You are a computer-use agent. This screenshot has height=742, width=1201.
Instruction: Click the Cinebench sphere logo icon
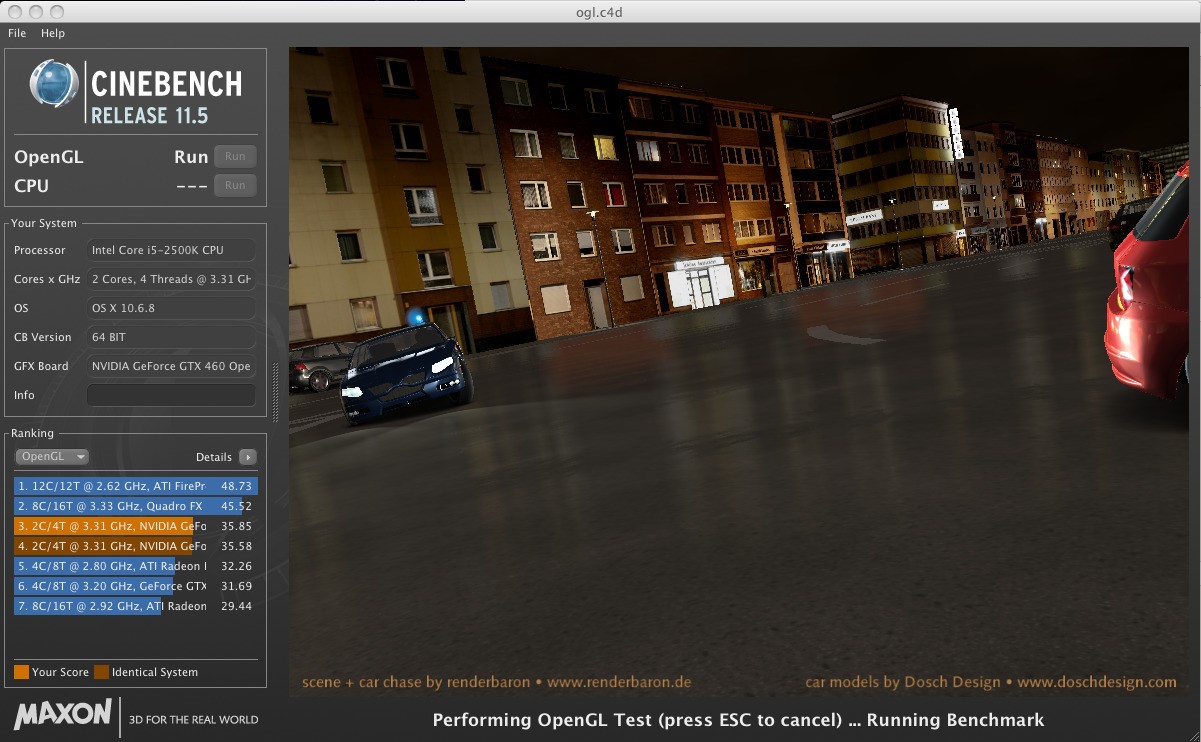tap(54, 84)
